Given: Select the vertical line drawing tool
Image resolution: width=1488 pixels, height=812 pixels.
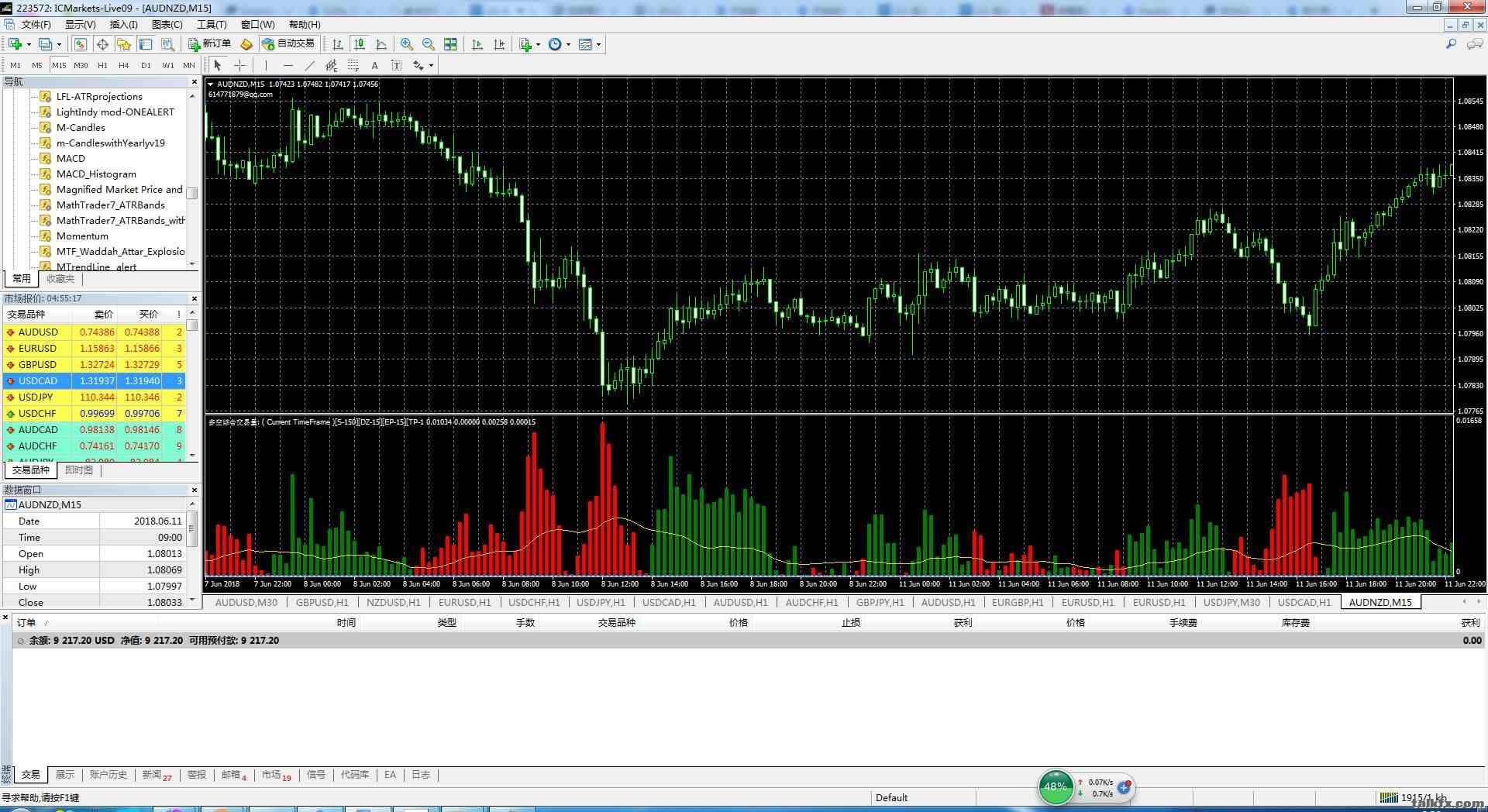Looking at the screenshot, I should [266, 65].
